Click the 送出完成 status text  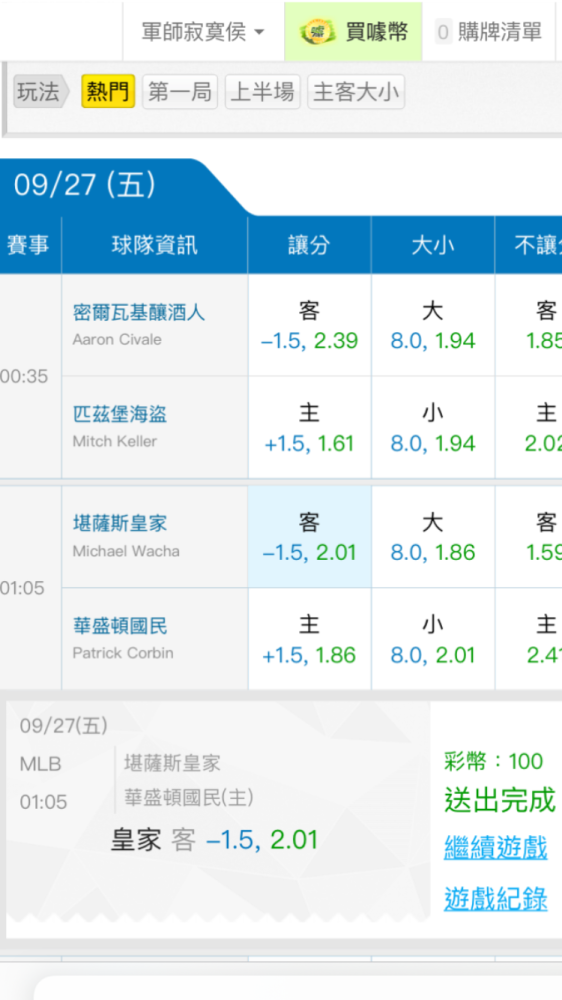click(x=500, y=800)
